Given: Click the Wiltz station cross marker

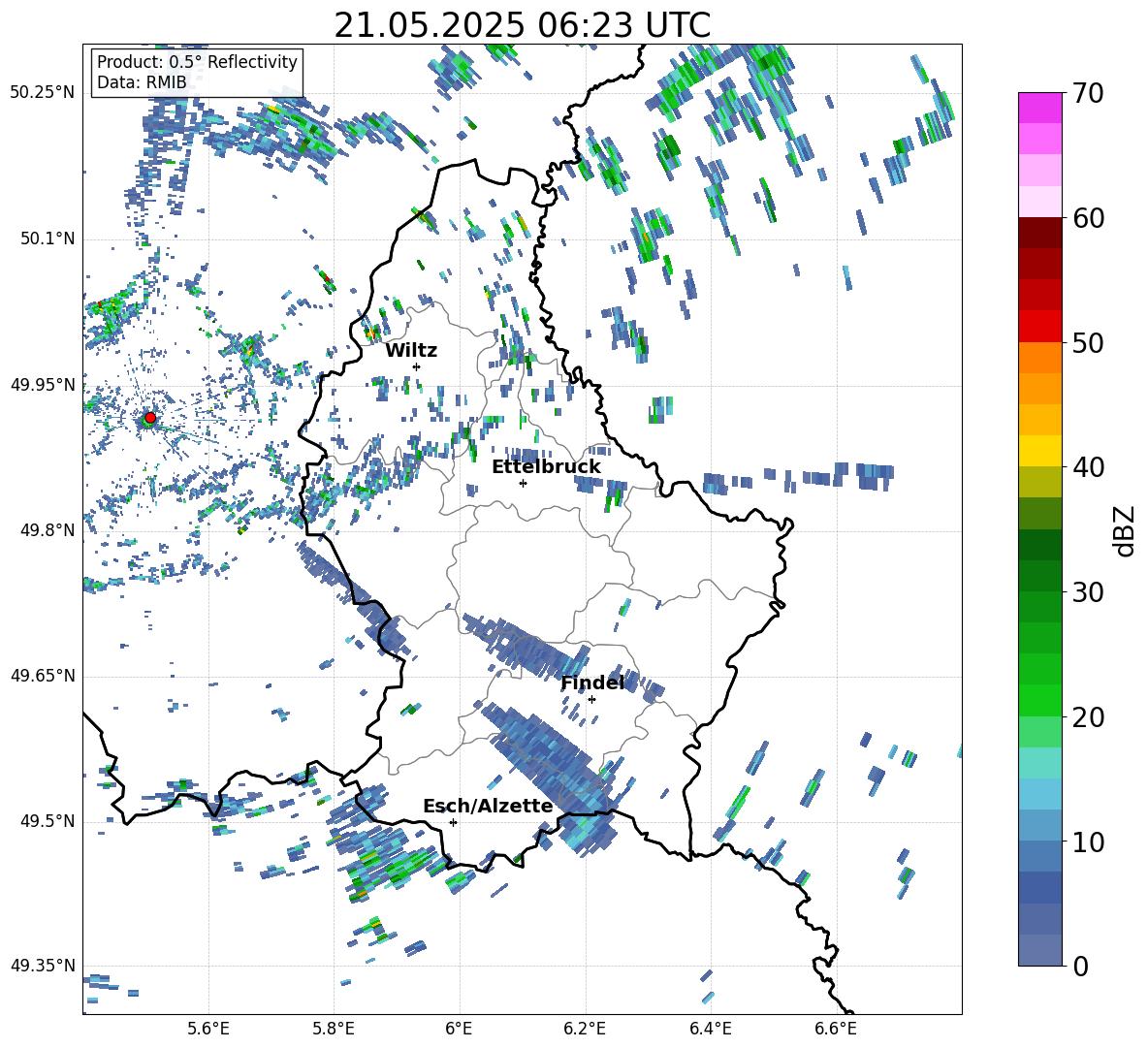Looking at the screenshot, I should pos(417,366).
